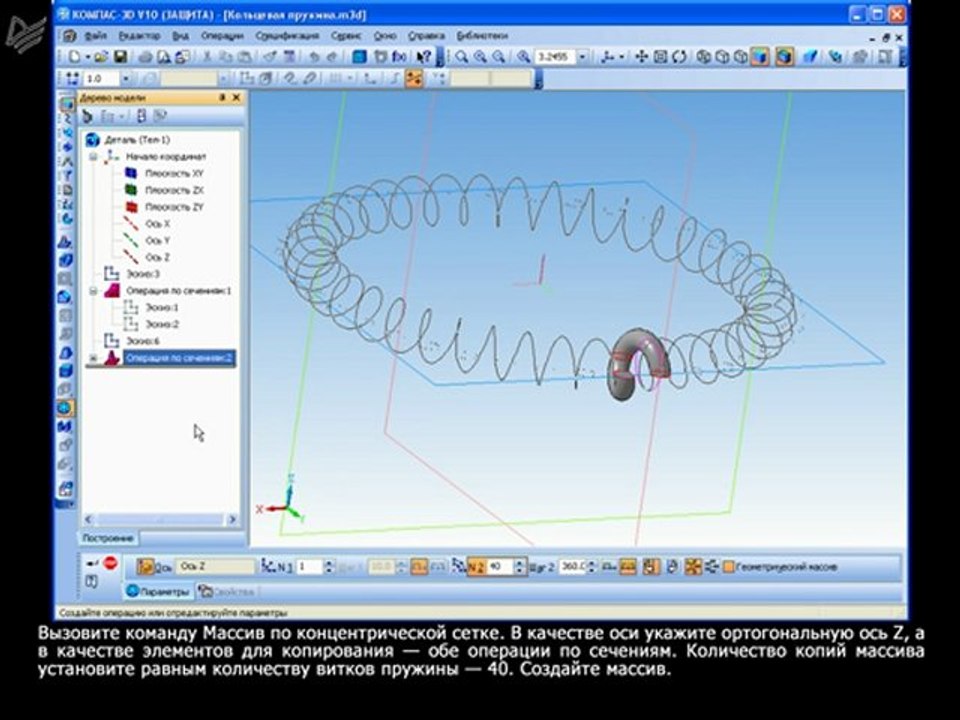Click the Print icon in toolbar

[x=145, y=57]
